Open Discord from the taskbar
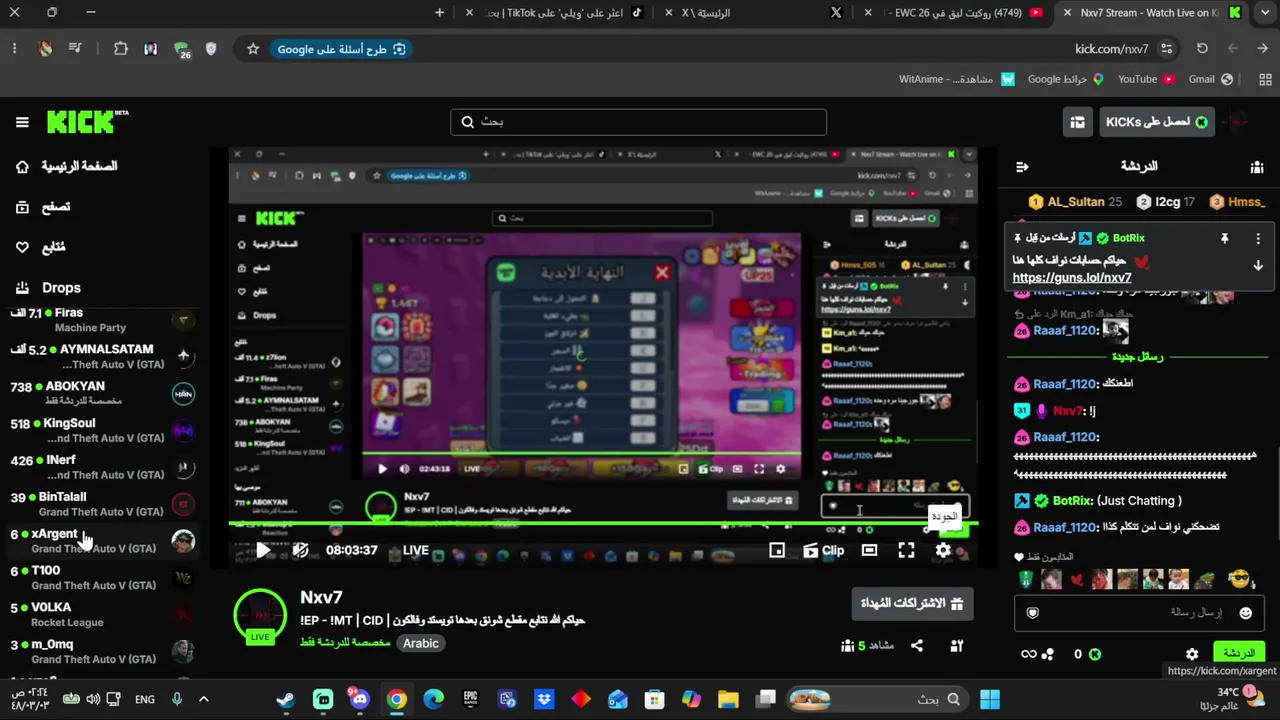The image size is (1280, 720). (x=359, y=700)
